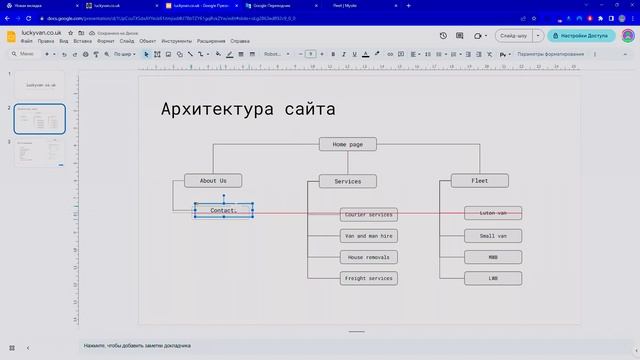Open the Вставка menu
The height and width of the screenshot is (360, 640).
pos(82,41)
